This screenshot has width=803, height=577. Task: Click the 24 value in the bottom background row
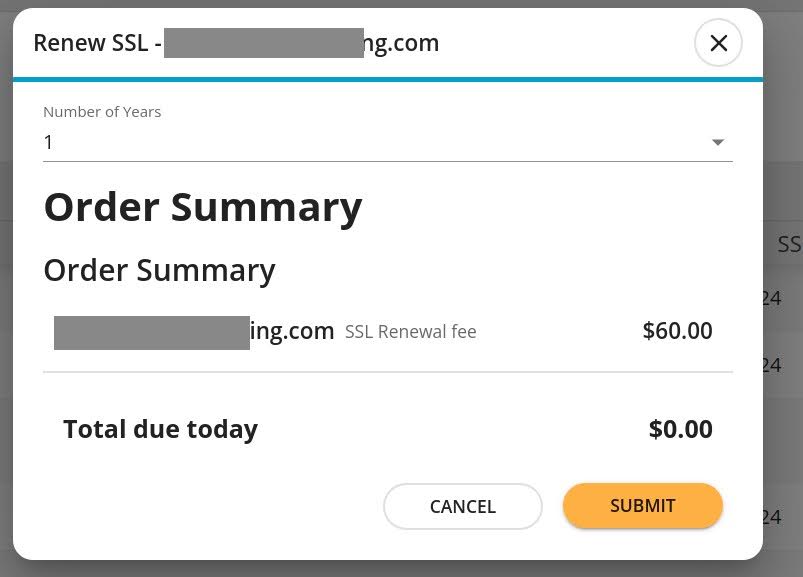[771, 516]
